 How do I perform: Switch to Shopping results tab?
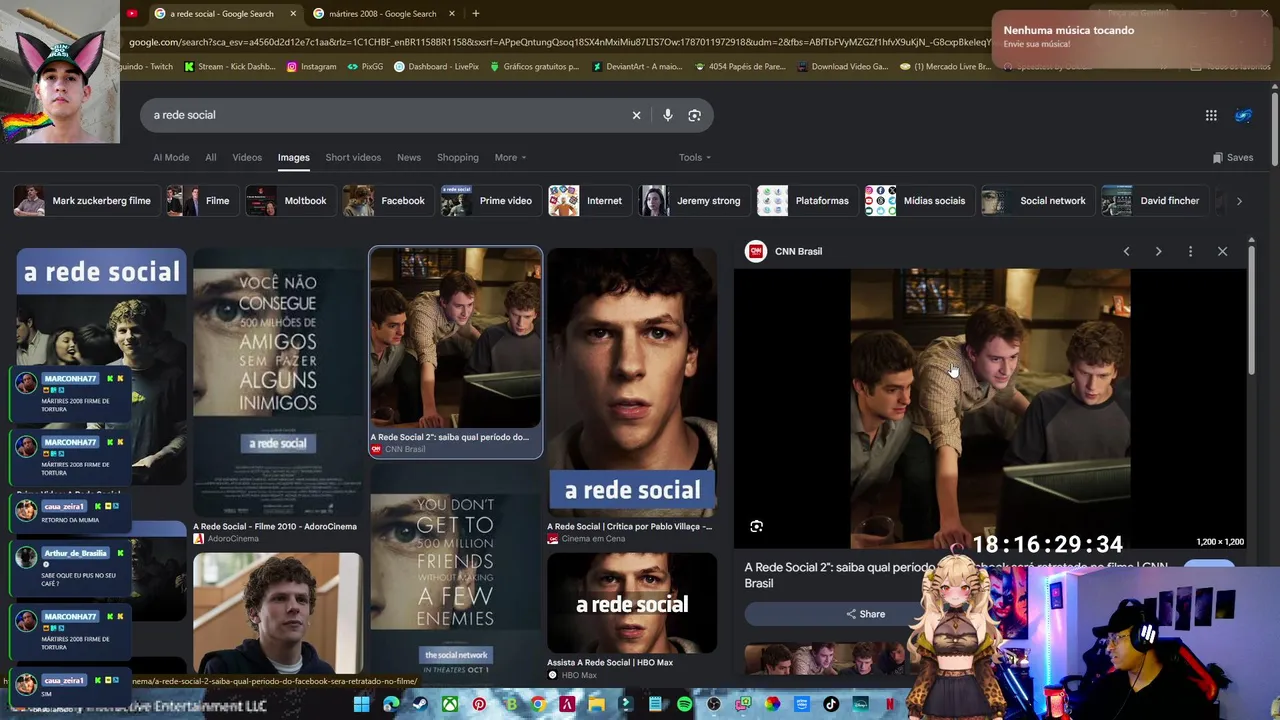(x=458, y=157)
